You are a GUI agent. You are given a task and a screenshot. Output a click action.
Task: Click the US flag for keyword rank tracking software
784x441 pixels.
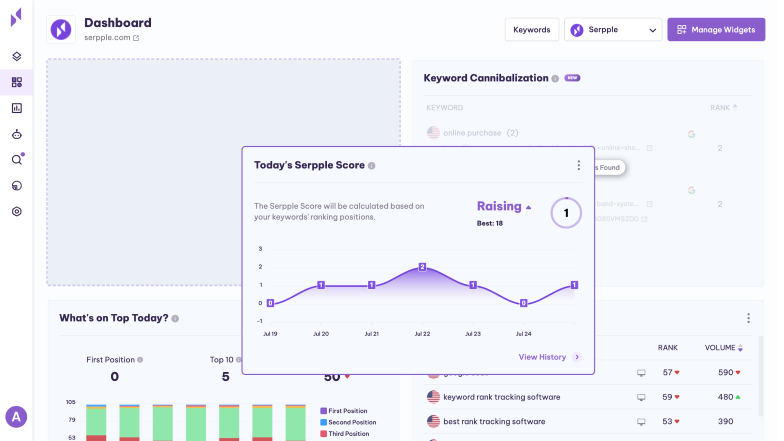click(x=433, y=397)
